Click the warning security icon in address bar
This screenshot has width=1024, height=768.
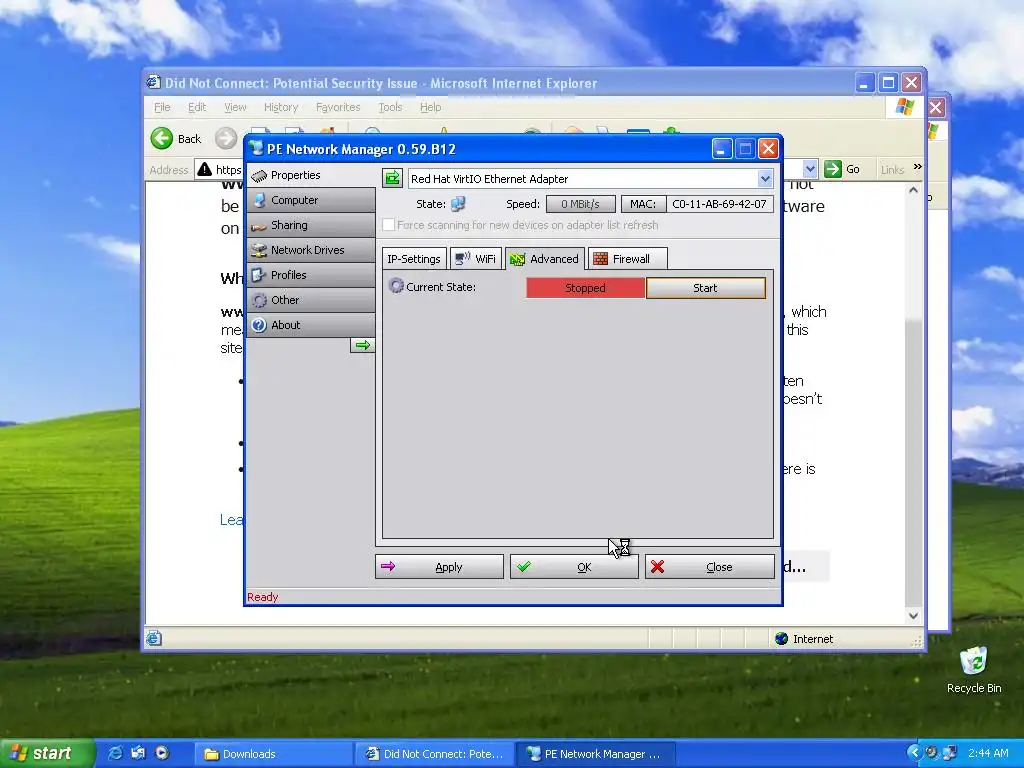[204, 169]
